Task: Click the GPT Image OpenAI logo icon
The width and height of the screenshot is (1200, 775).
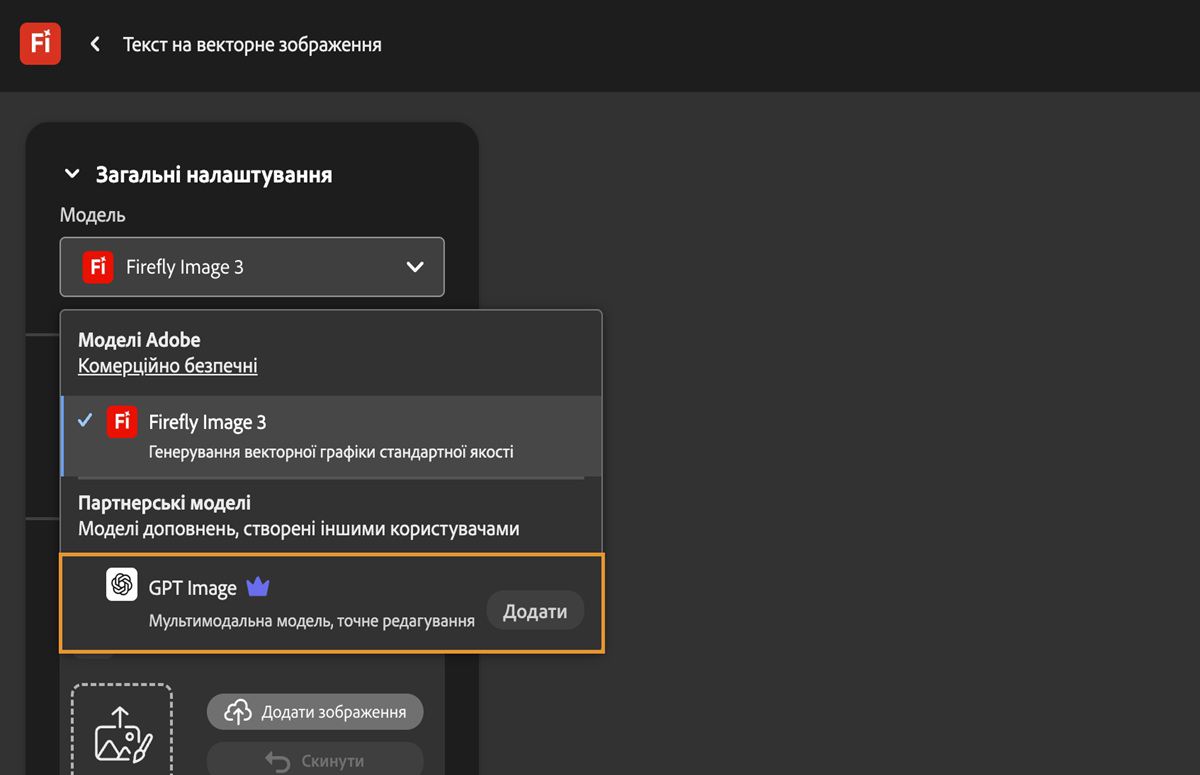Action: click(x=122, y=585)
